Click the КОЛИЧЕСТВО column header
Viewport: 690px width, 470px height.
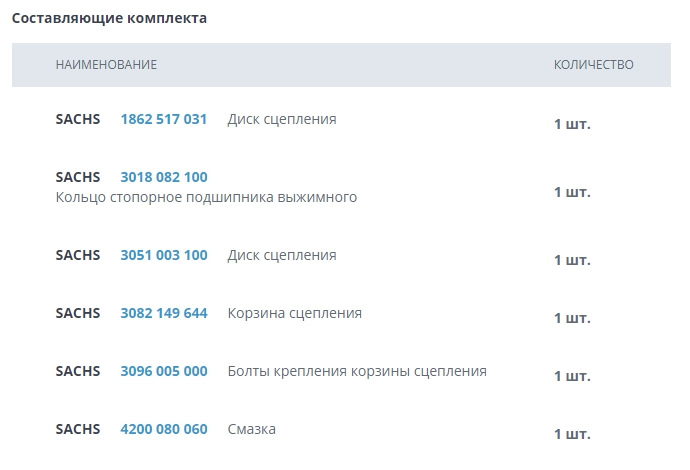(x=594, y=65)
